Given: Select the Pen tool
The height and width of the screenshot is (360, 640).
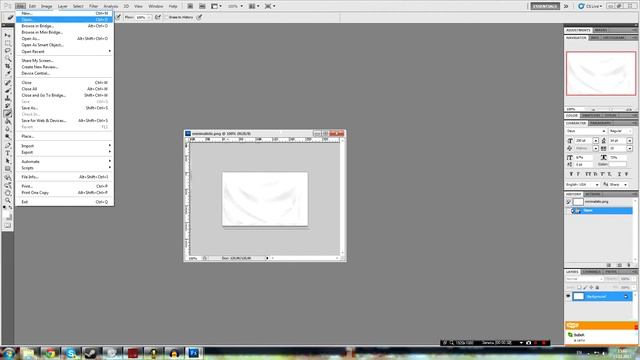Looking at the screenshot, I should tap(8, 146).
